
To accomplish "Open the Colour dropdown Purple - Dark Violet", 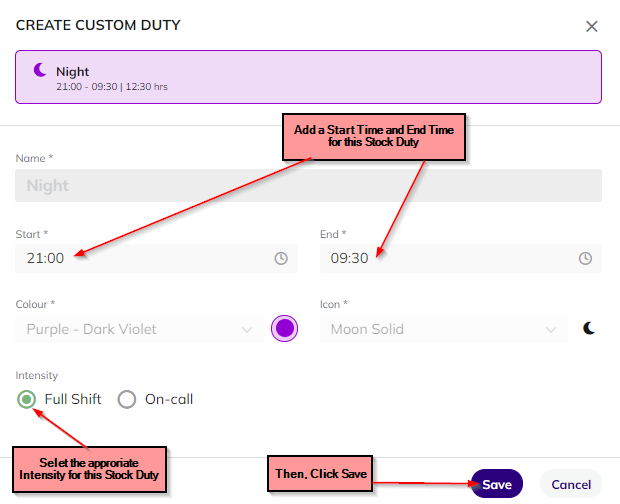I will (139, 329).
